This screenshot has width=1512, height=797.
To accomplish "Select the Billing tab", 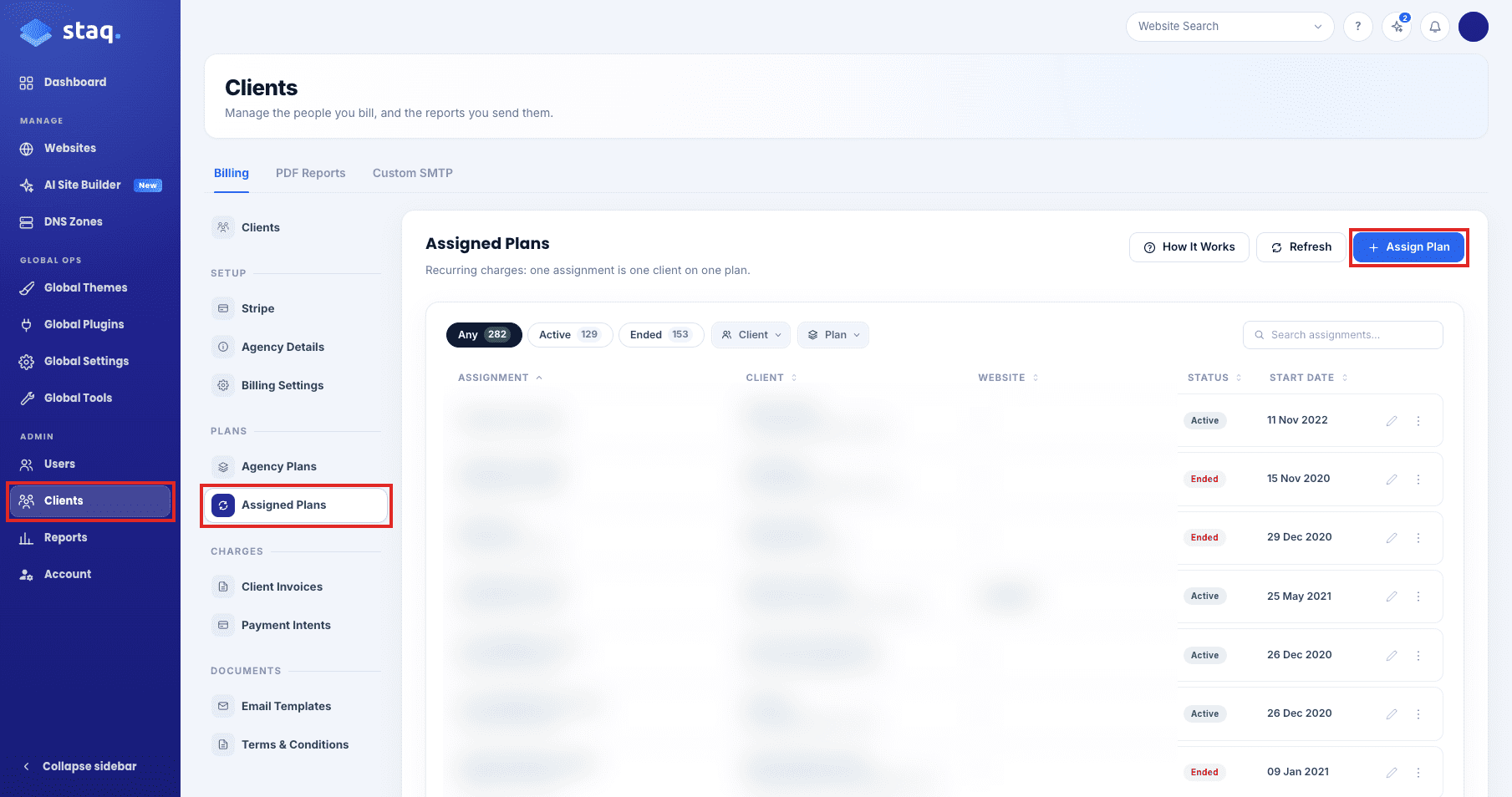I will pos(232,173).
